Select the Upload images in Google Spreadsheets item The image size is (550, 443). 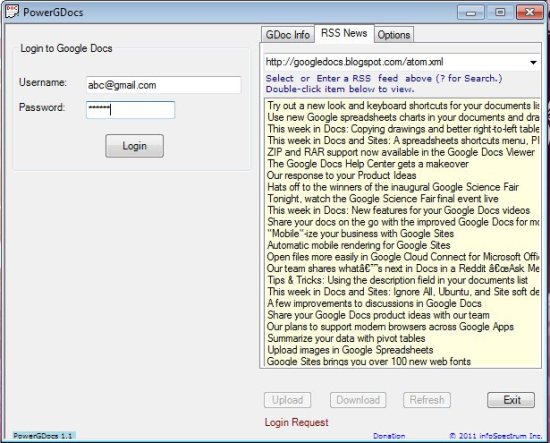coord(350,350)
